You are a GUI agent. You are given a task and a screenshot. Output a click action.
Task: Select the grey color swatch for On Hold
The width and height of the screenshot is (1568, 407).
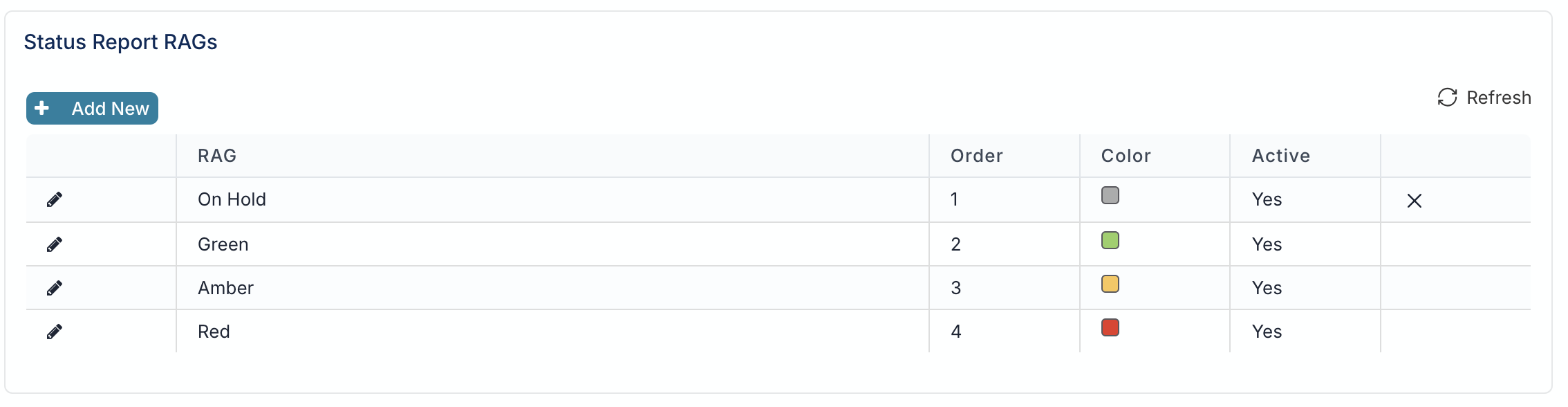coord(1110,195)
